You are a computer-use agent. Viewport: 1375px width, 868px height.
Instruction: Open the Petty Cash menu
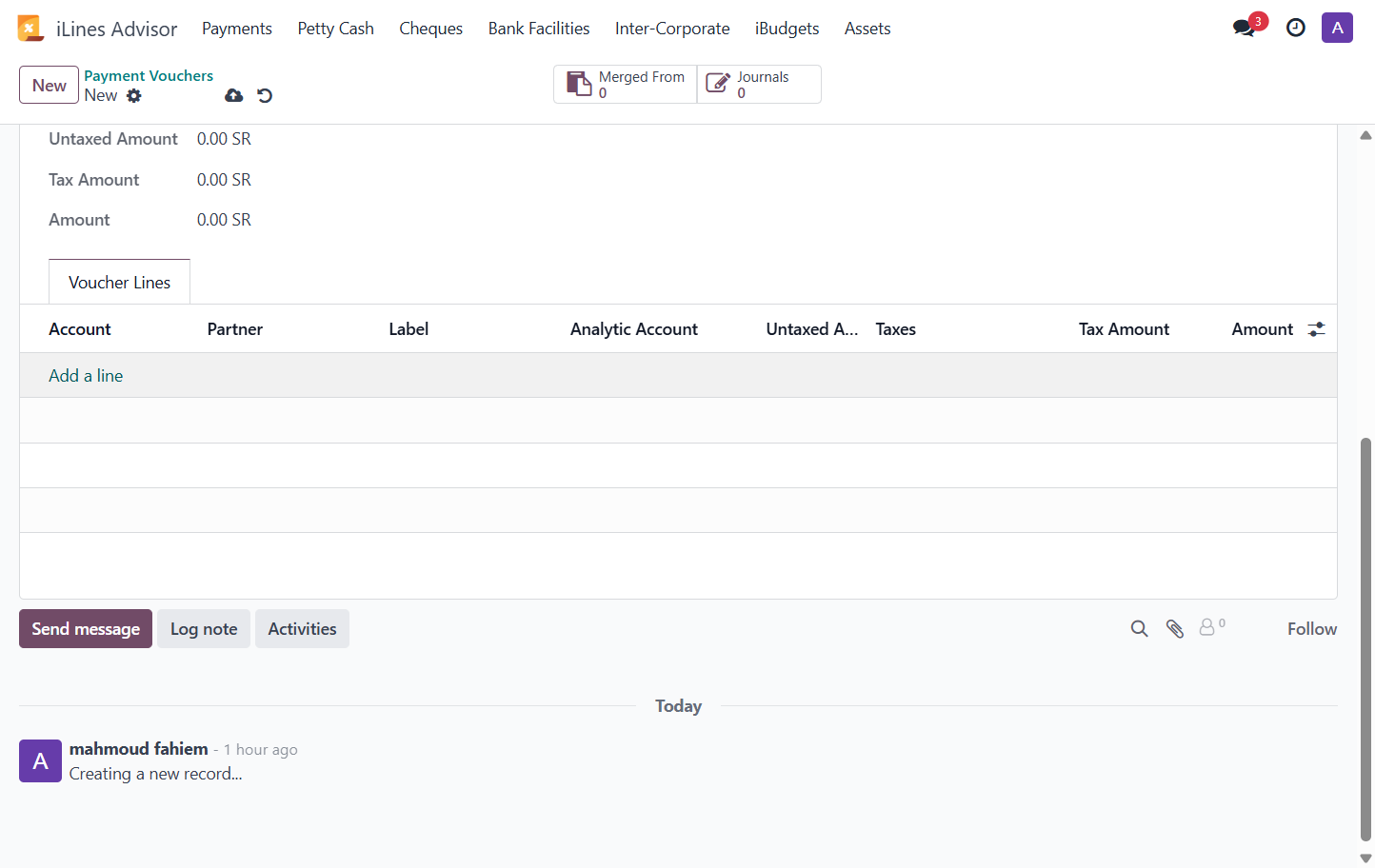[336, 29]
